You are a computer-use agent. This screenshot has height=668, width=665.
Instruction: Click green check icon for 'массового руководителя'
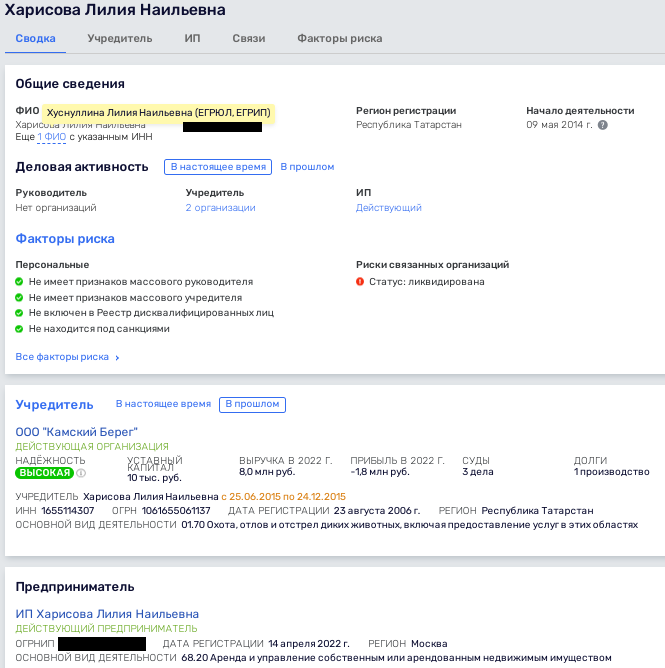point(19,282)
